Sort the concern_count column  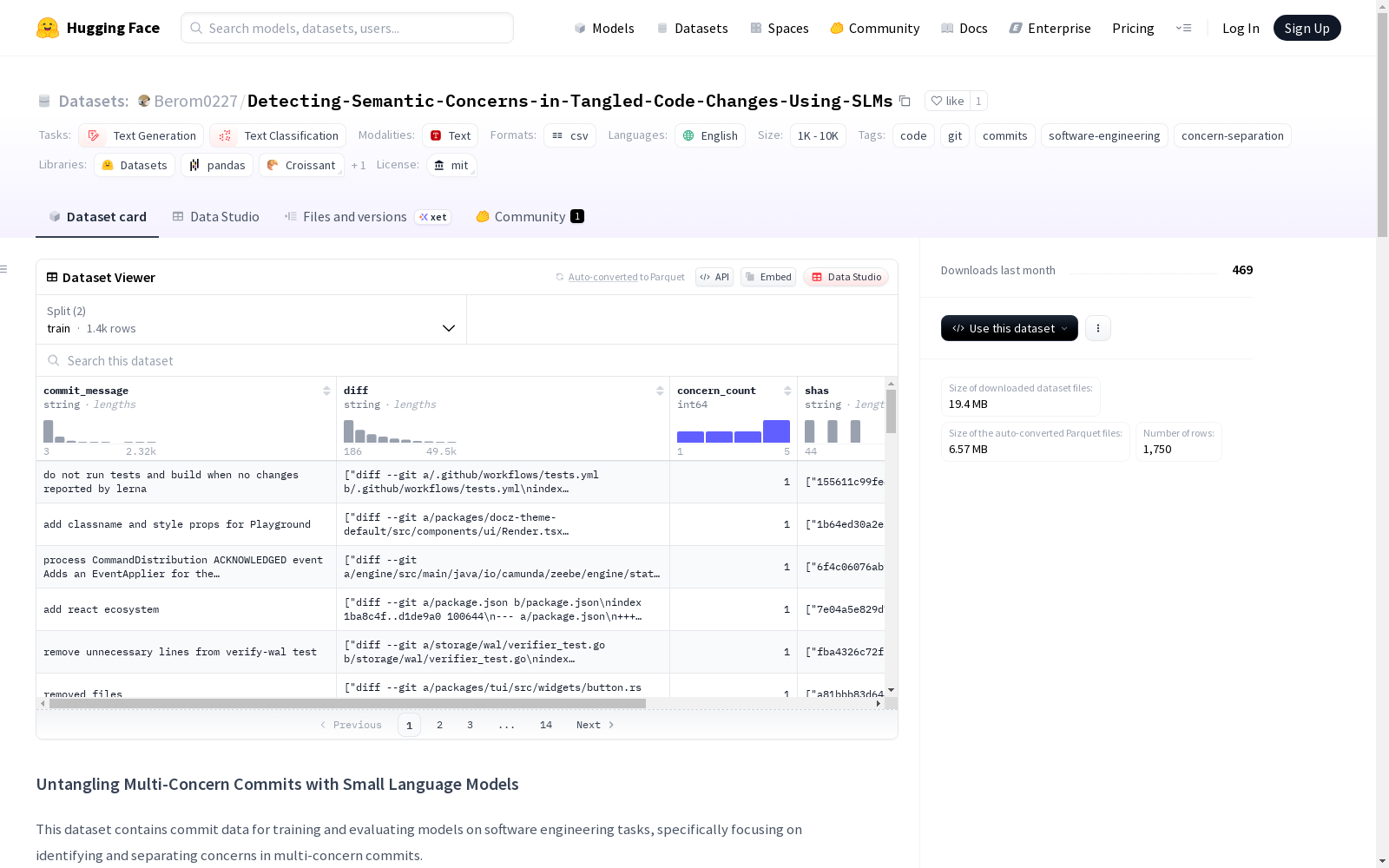[x=787, y=391]
